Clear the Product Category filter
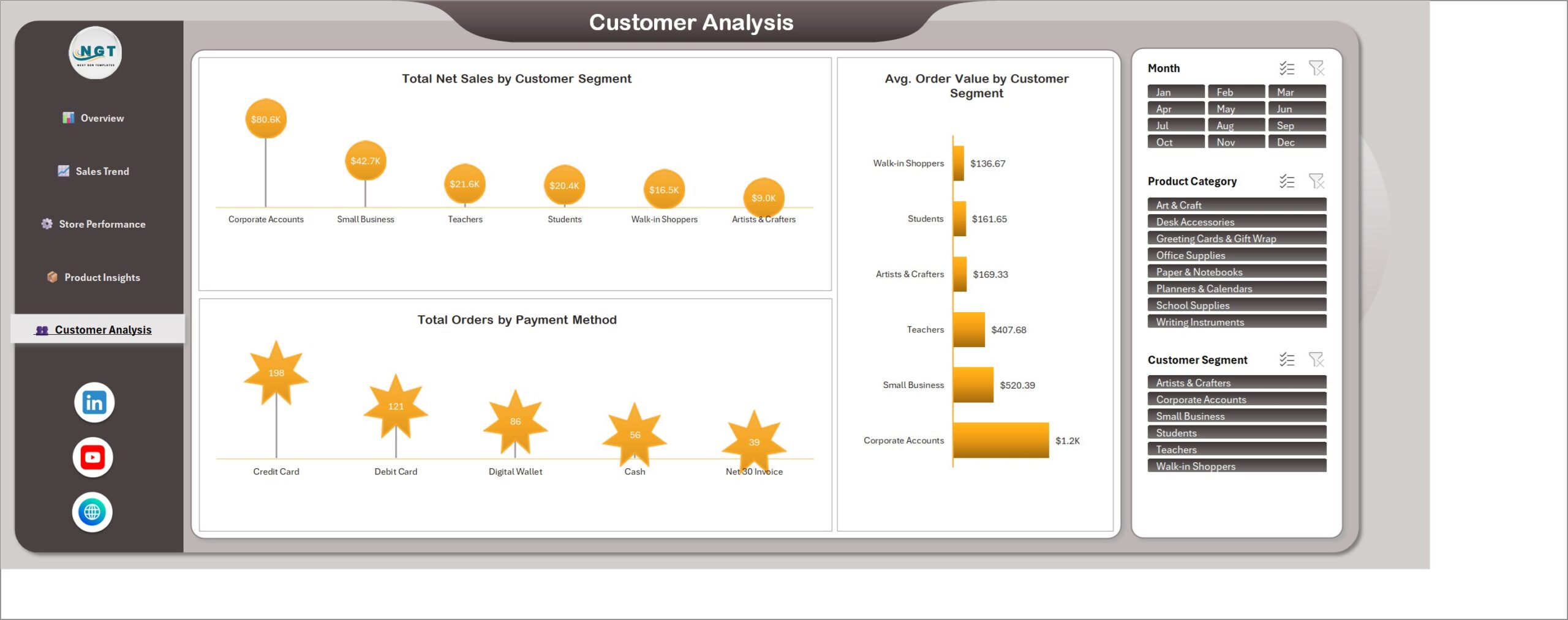This screenshot has height=620, width=1568. tap(1316, 181)
